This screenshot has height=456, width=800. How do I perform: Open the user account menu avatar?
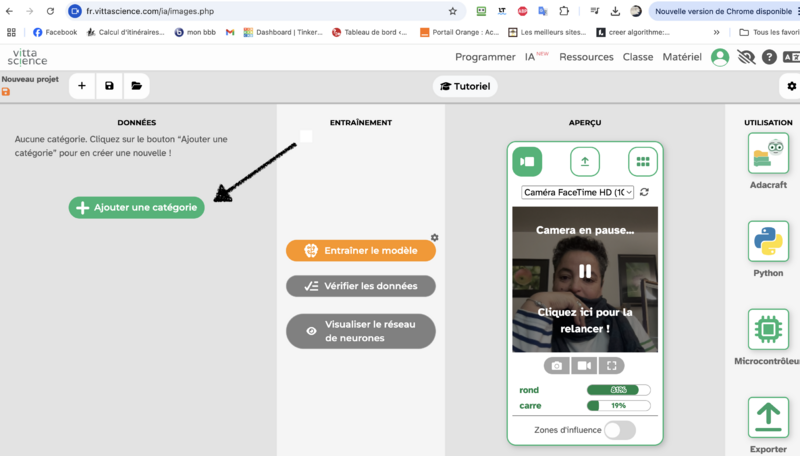(x=720, y=57)
